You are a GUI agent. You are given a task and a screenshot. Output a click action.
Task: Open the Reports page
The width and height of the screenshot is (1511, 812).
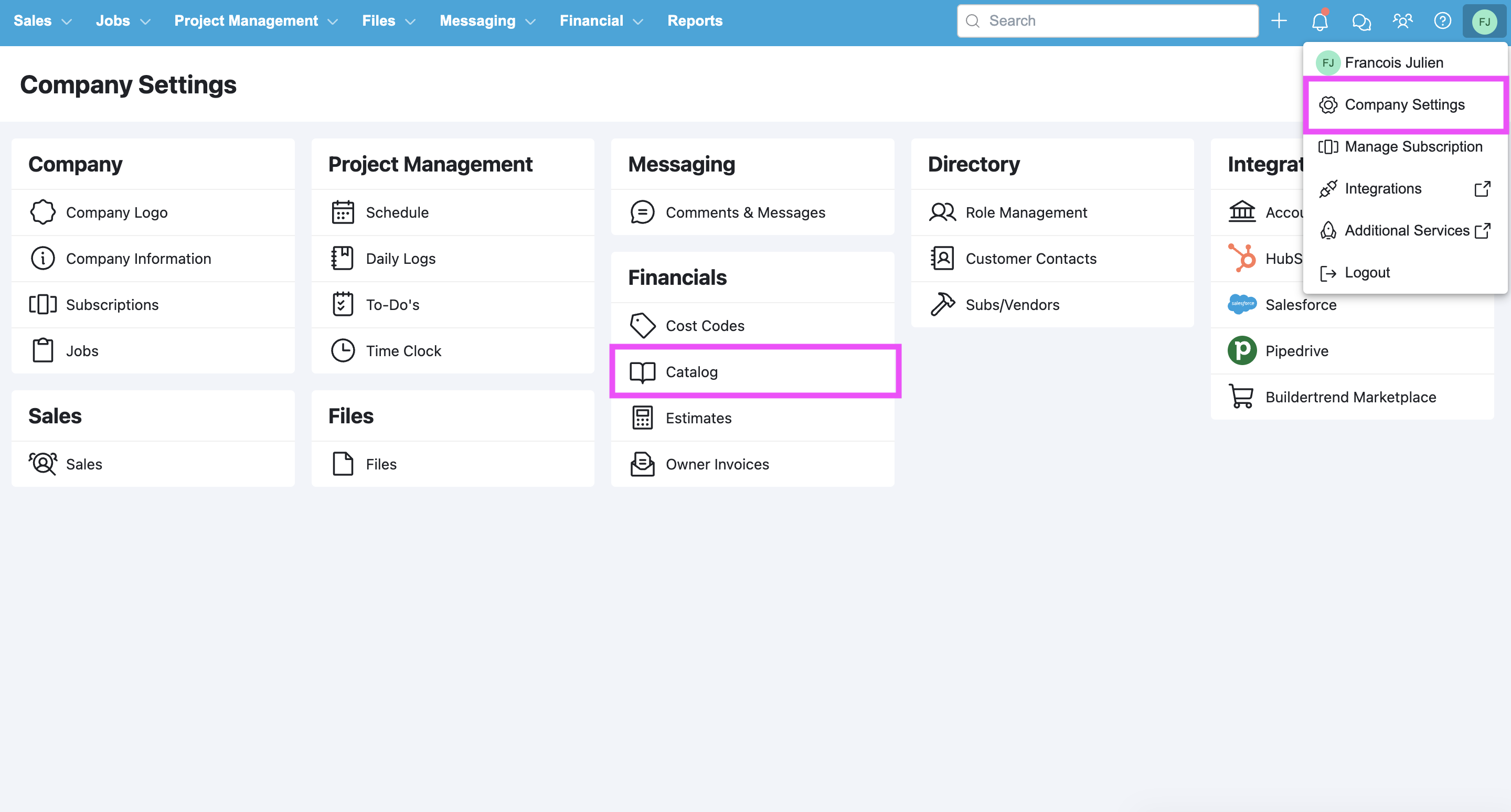coord(695,21)
